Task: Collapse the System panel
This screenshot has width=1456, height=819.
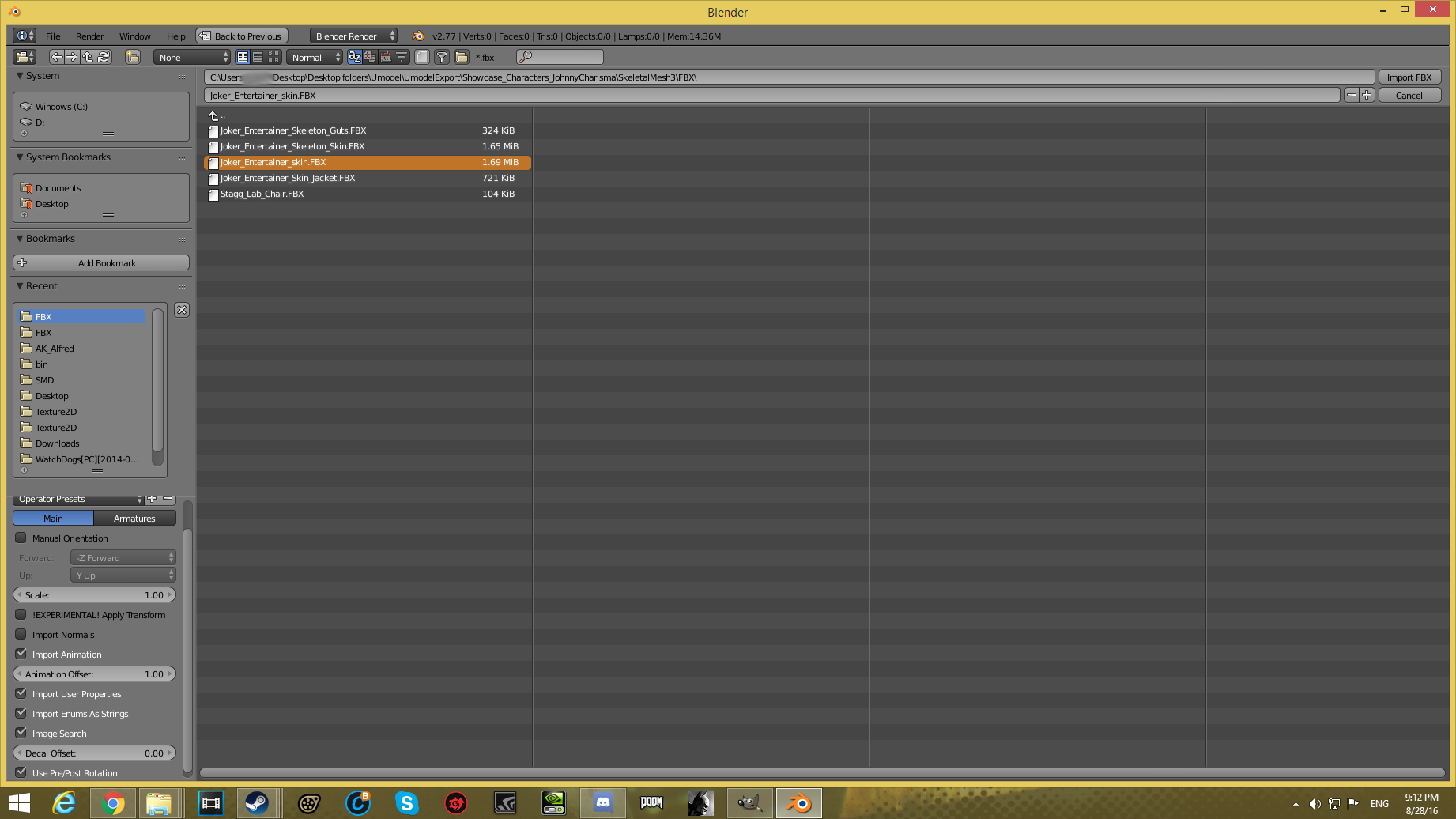Action: [x=20, y=76]
